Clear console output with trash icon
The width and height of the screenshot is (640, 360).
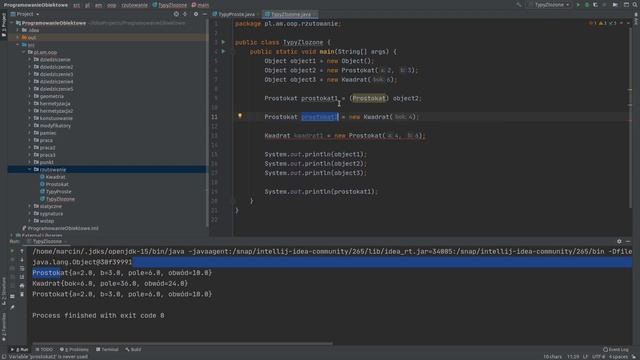pyautogui.click(x=22, y=294)
